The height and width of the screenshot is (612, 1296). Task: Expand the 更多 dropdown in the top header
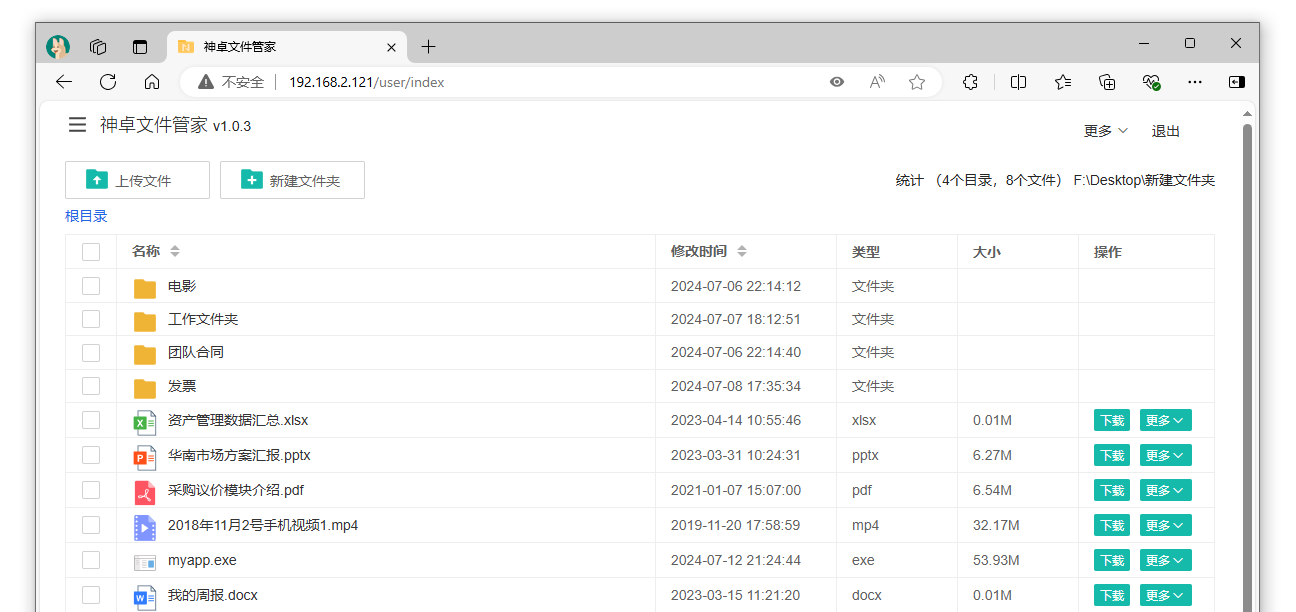tap(1105, 131)
